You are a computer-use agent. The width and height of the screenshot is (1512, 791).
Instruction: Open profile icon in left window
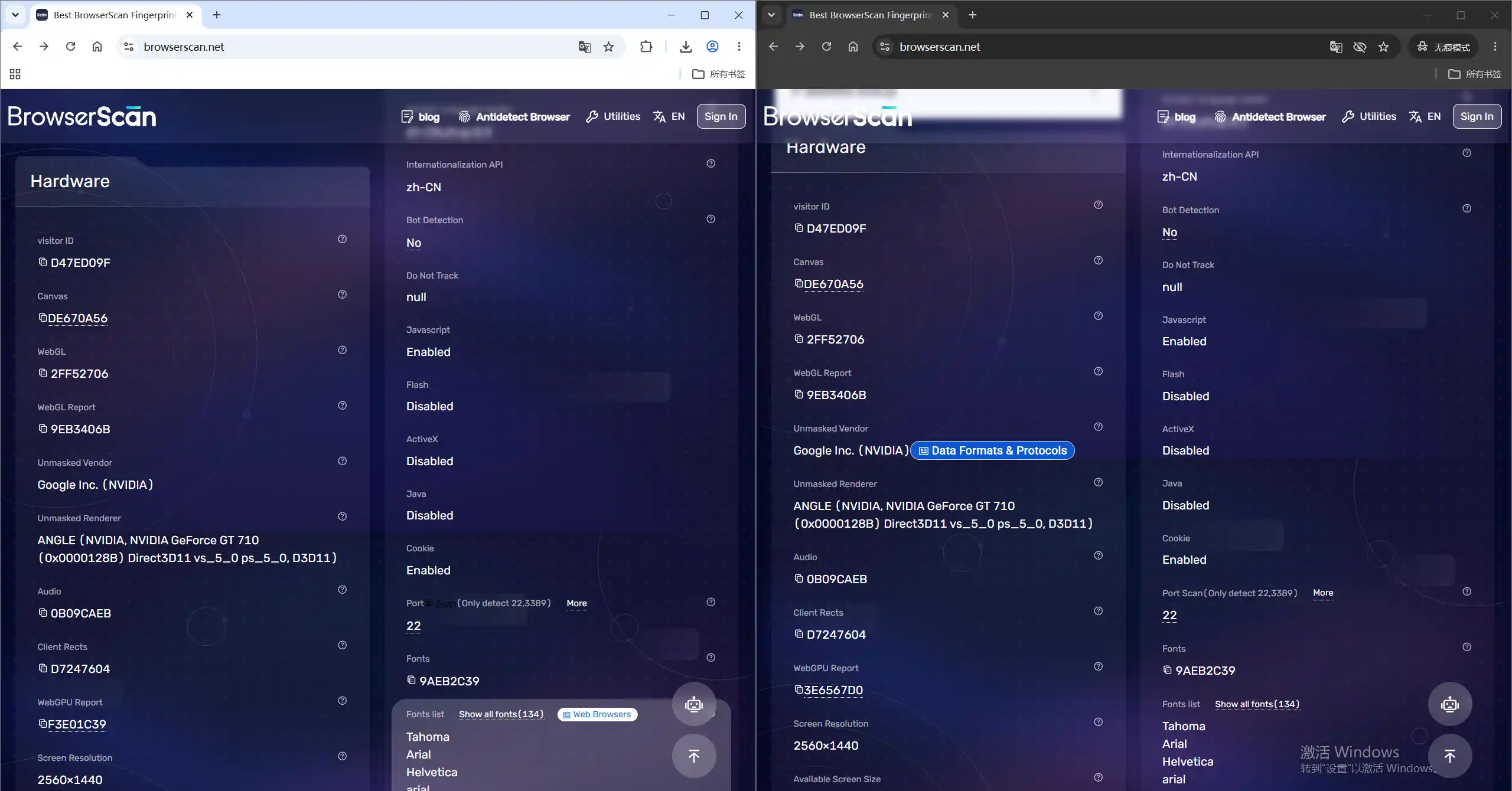tap(713, 47)
